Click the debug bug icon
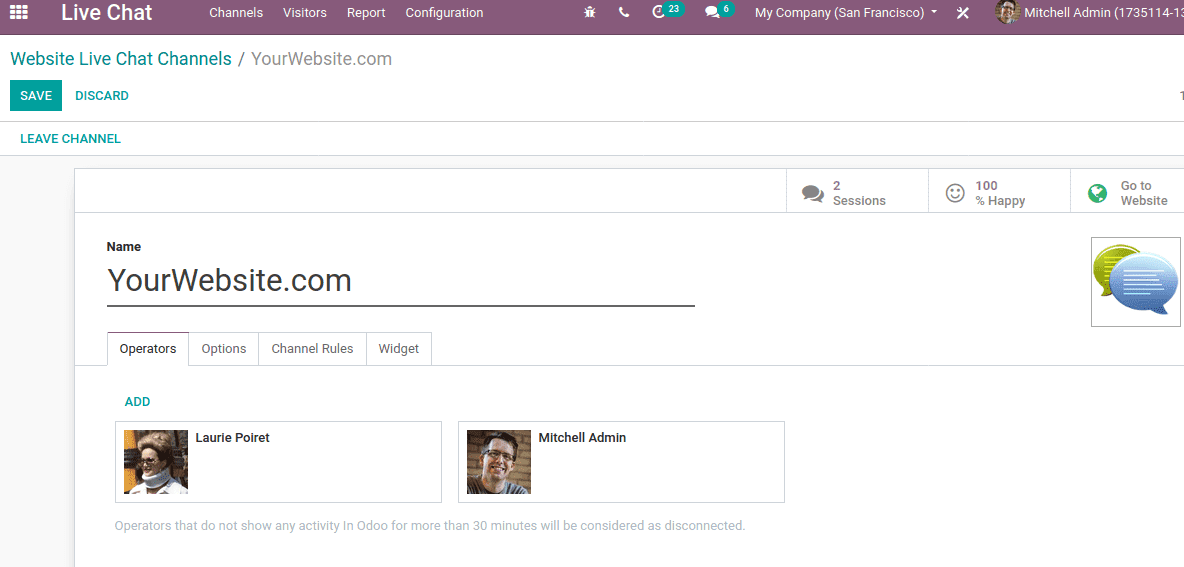Image resolution: width=1184 pixels, height=567 pixels. point(590,13)
